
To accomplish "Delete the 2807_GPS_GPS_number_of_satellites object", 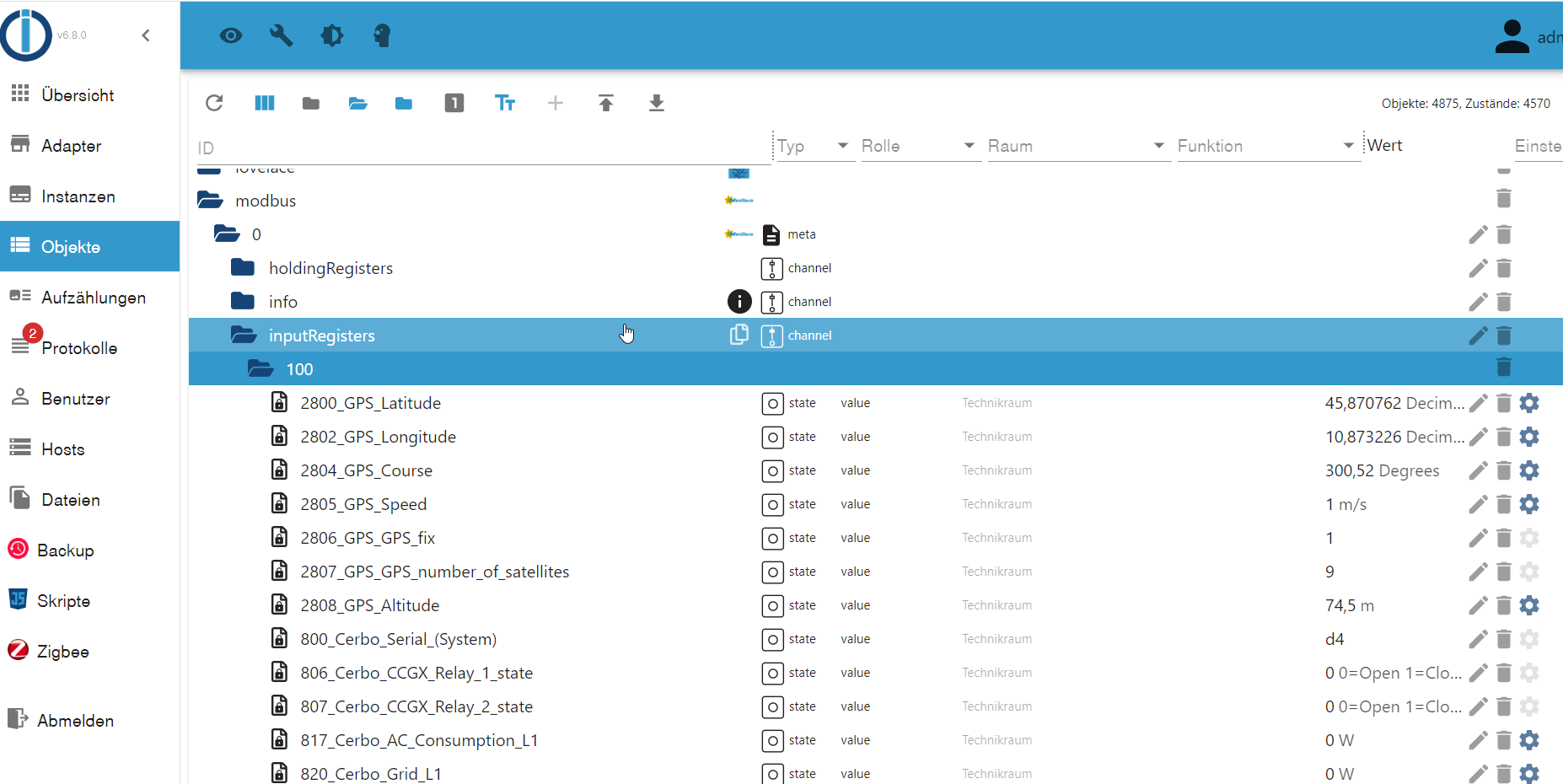I will pos(1504,572).
